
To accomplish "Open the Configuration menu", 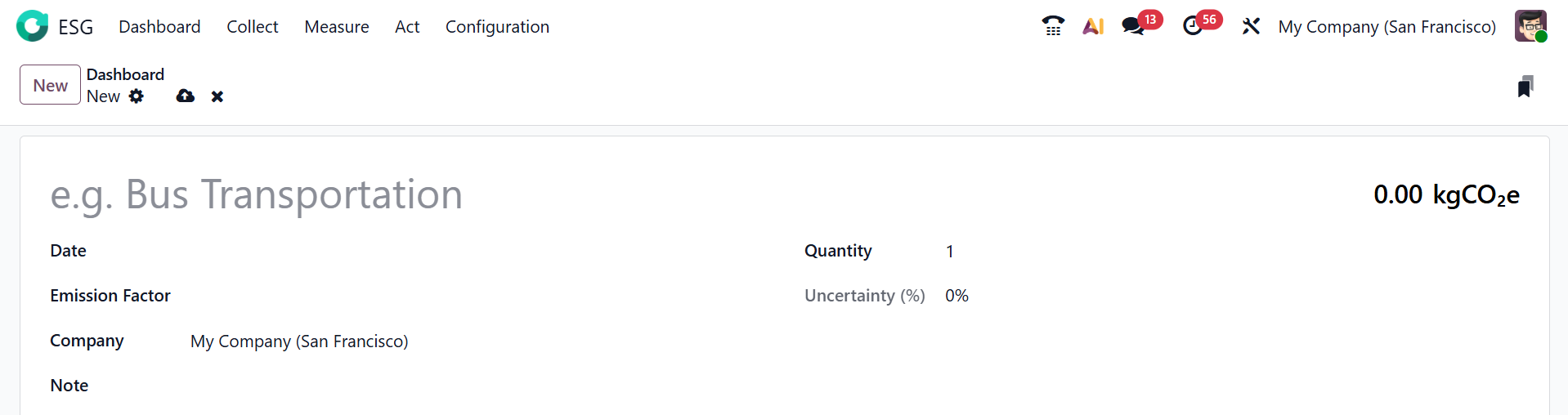I will click(x=497, y=27).
